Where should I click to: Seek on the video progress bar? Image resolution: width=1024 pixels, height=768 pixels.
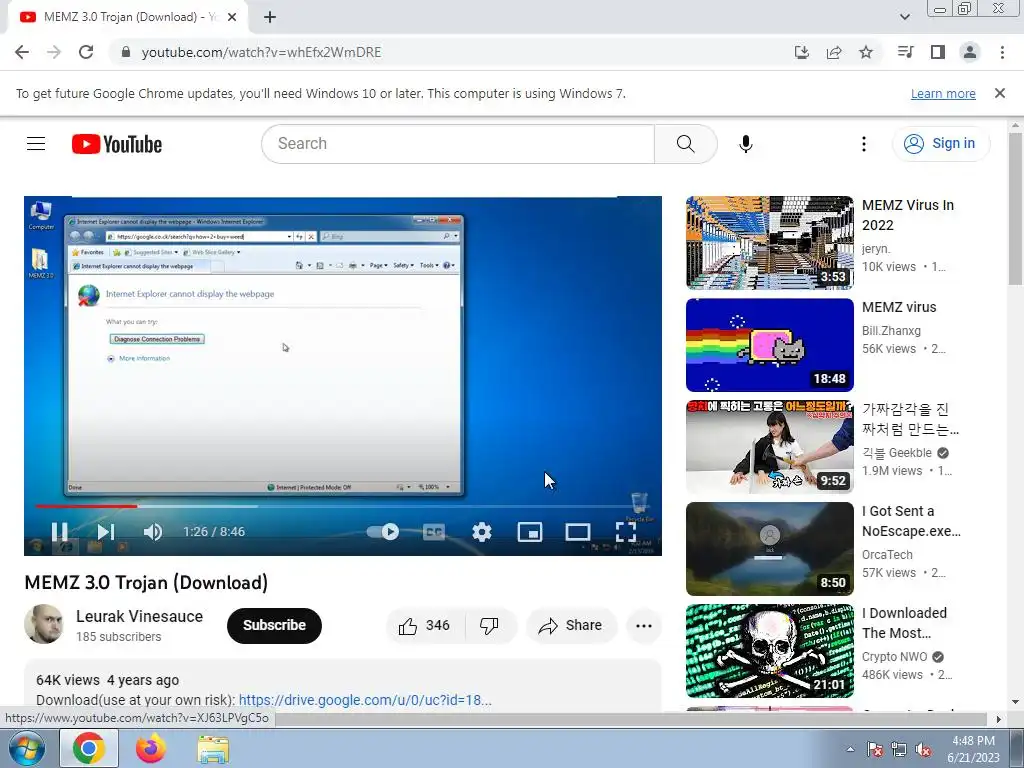pos(343,506)
